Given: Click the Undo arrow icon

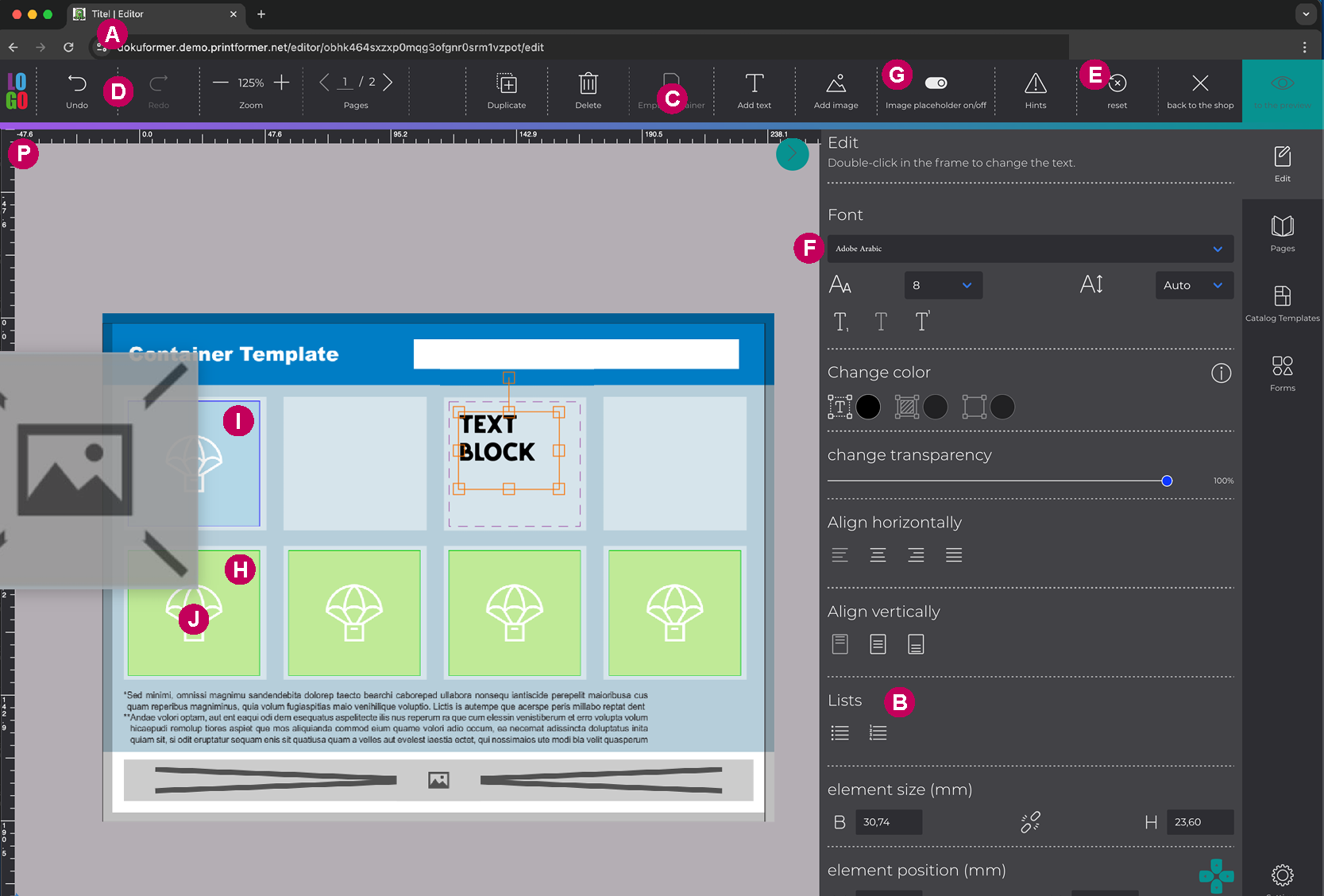Looking at the screenshot, I should tap(77, 83).
